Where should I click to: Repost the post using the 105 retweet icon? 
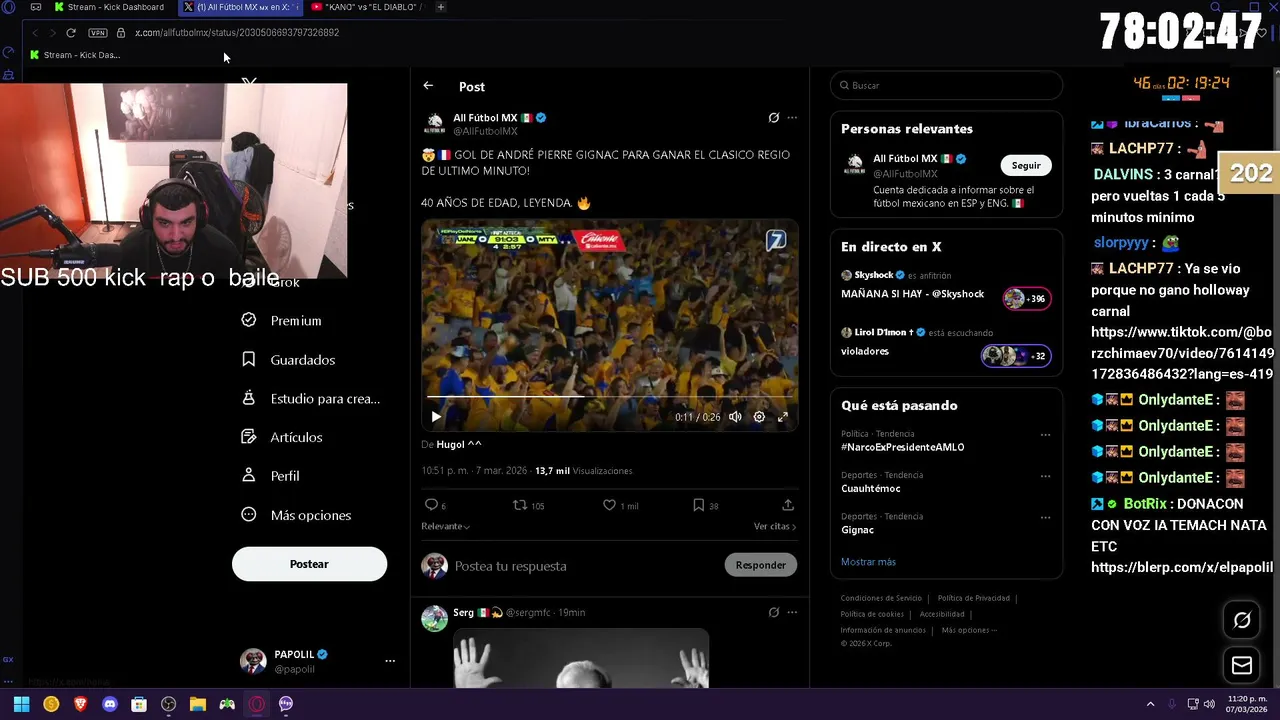[528, 505]
